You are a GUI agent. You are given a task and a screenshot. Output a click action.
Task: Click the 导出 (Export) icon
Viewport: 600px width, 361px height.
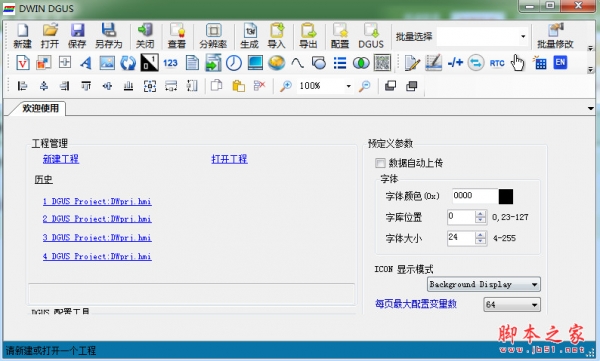(x=308, y=36)
